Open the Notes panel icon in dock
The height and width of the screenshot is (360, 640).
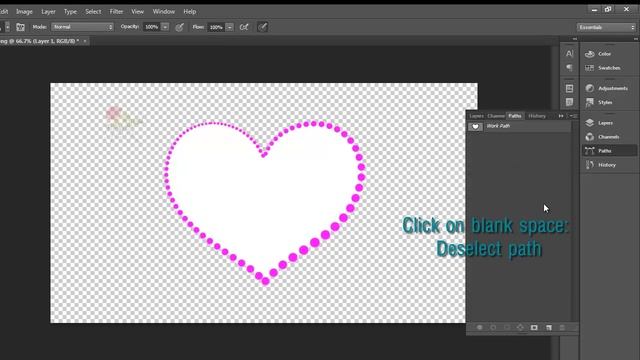click(569, 102)
